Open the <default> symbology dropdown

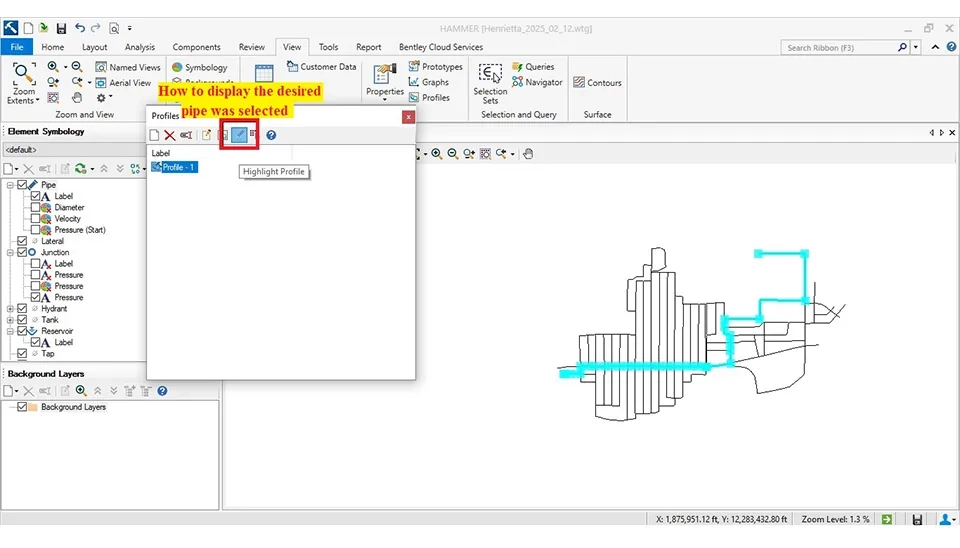[x=73, y=149]
